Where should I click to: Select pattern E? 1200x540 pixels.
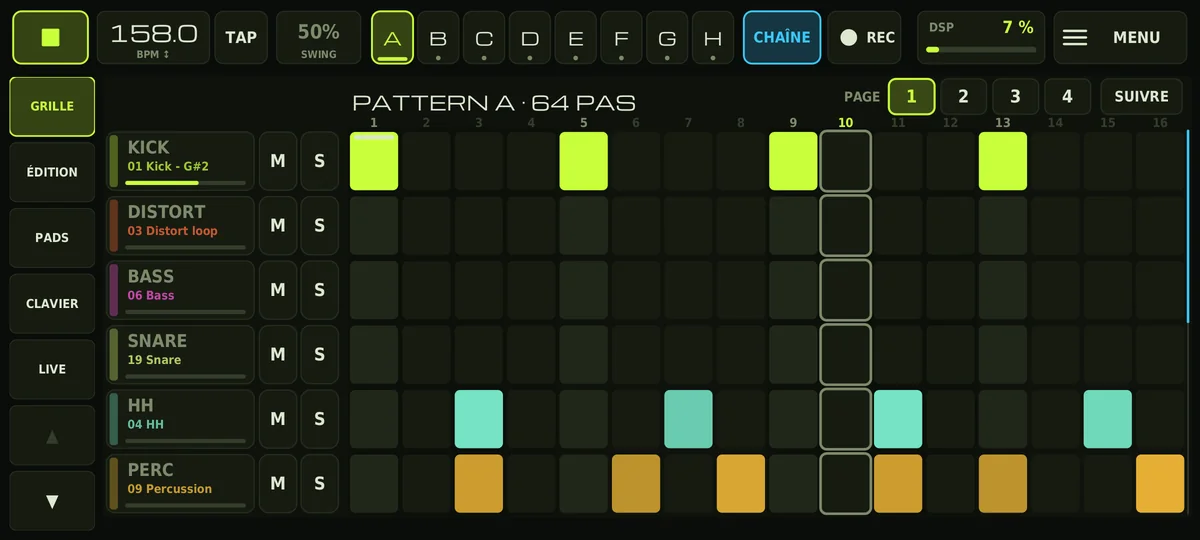click(576, 37)
